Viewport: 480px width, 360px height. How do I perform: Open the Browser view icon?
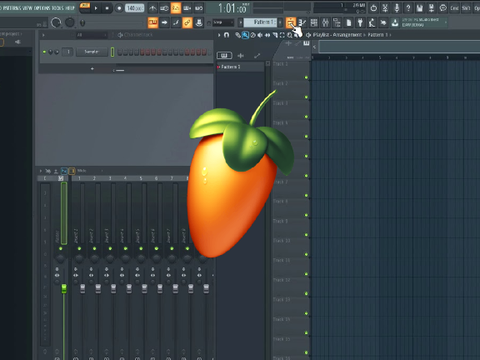(x=337, y=23)
